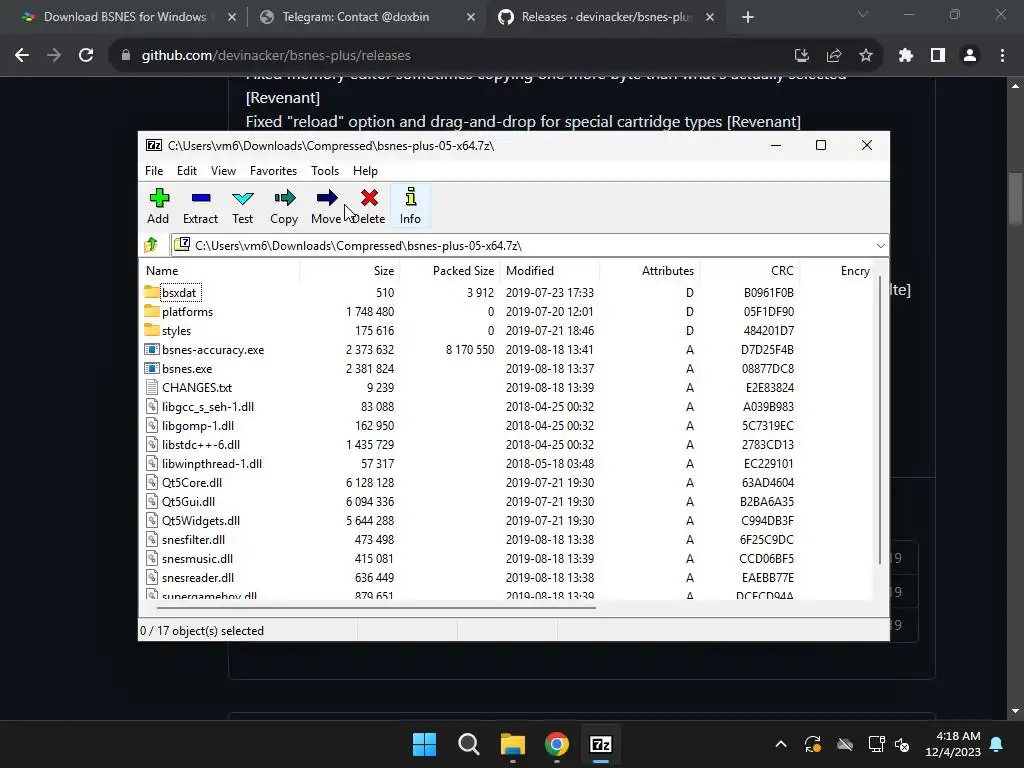Close the Telegram Contact @doxbin tab

(471, 18)
